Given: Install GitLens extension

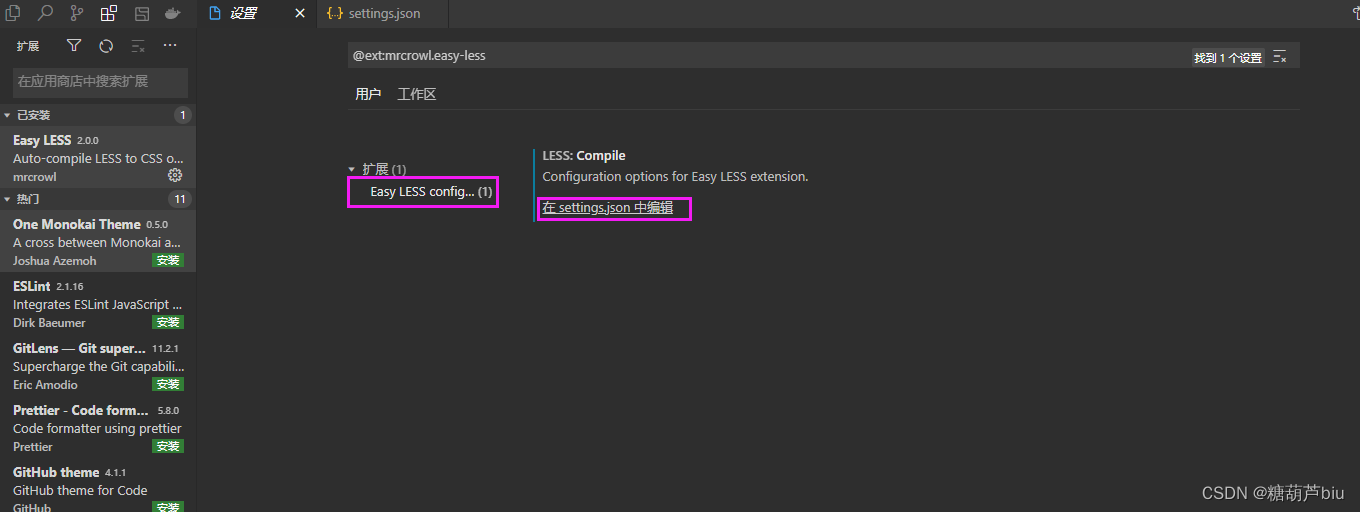Looking at the screenshot, I should tap(168, 384).
